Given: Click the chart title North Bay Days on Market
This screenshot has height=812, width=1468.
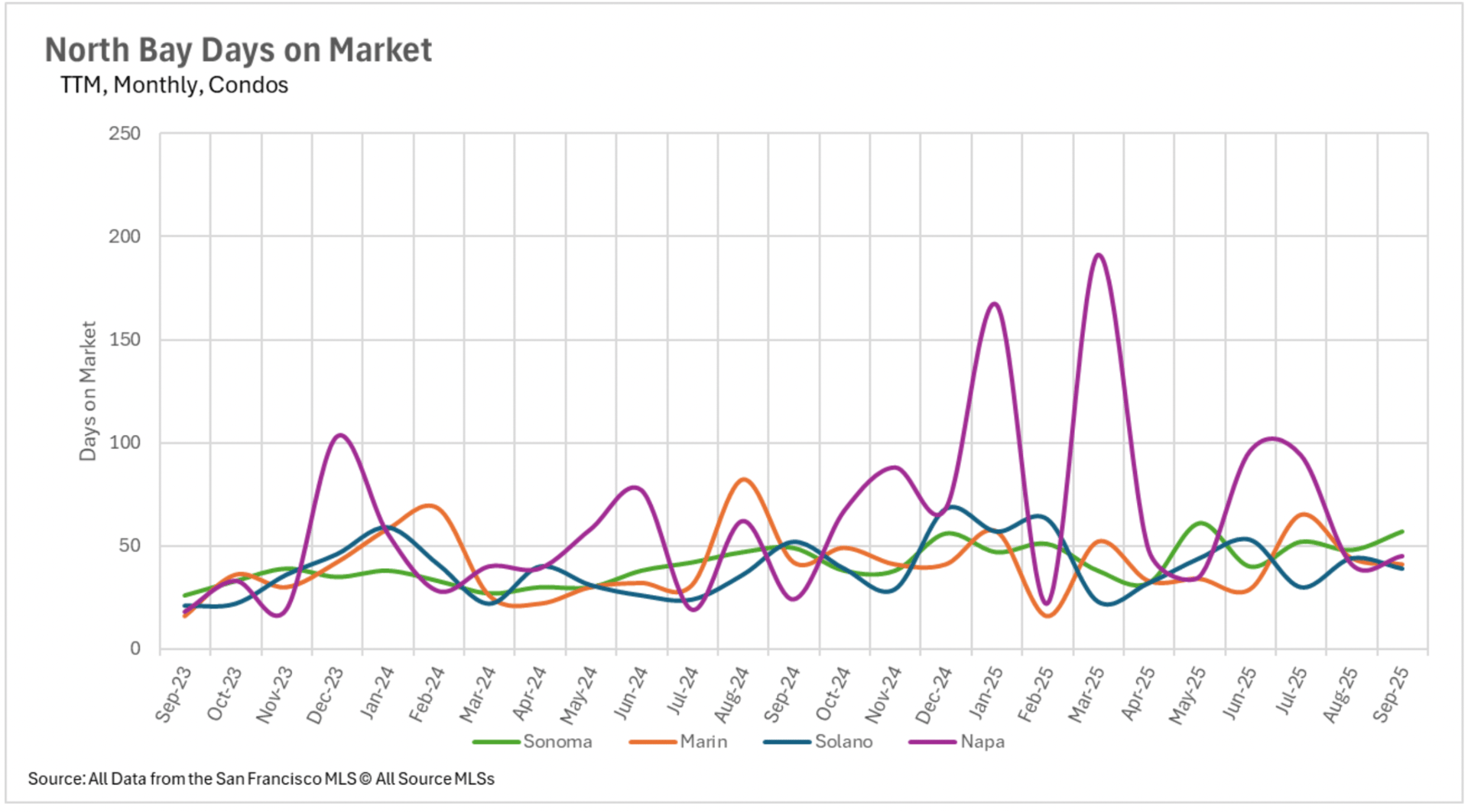Looking at the screenshot, I should click(238, 50).
